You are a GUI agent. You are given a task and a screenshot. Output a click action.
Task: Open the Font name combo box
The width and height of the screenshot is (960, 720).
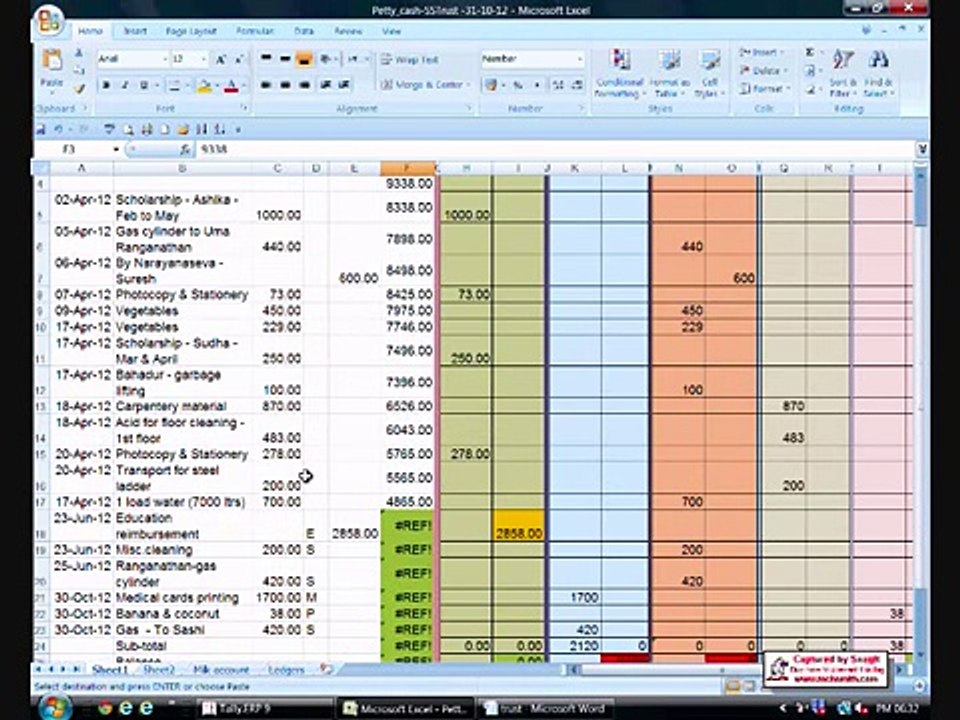click(132, 59)
